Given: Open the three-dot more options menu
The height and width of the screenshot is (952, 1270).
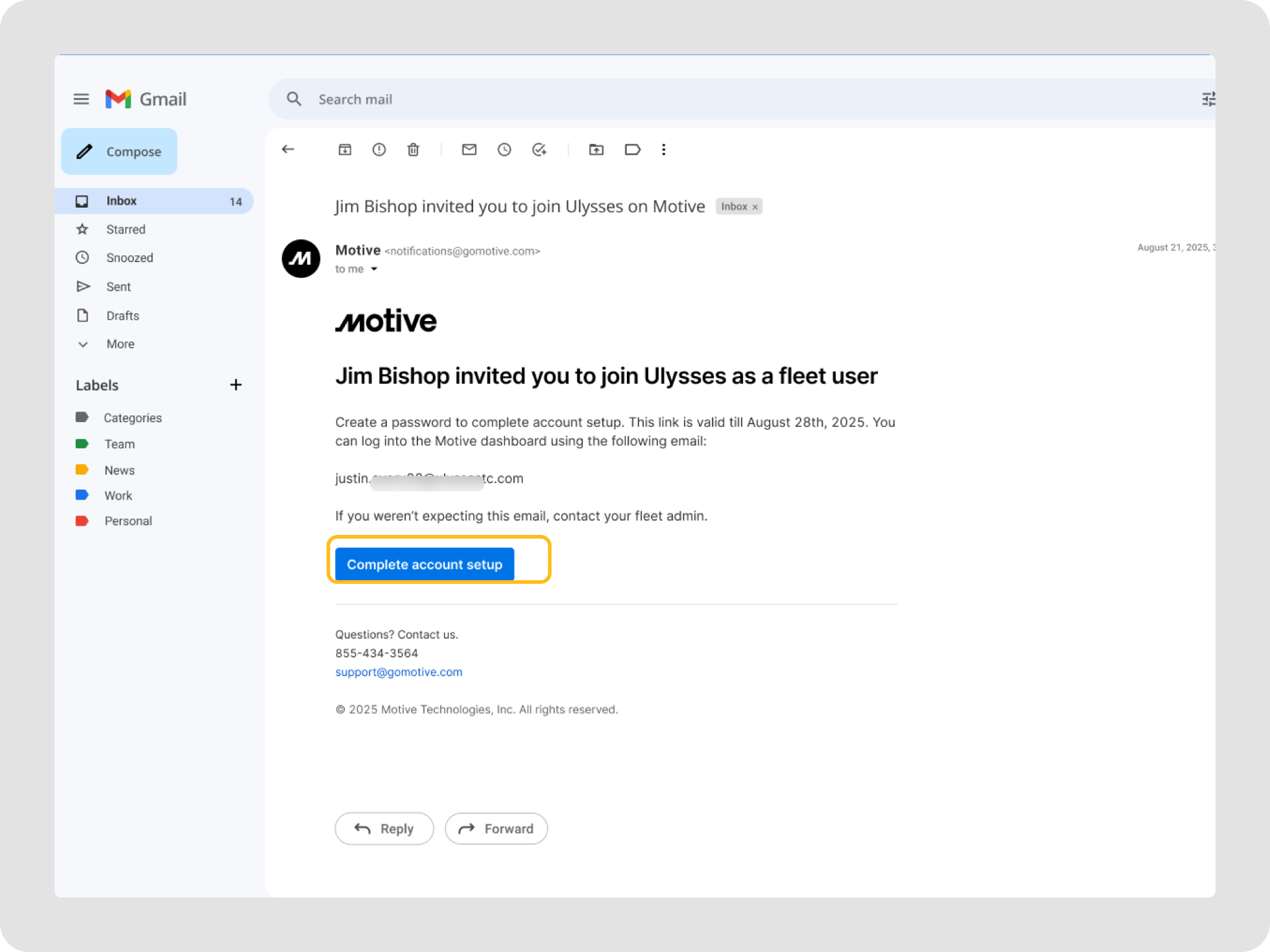Looking at the screenshot, I should point(664,149).
